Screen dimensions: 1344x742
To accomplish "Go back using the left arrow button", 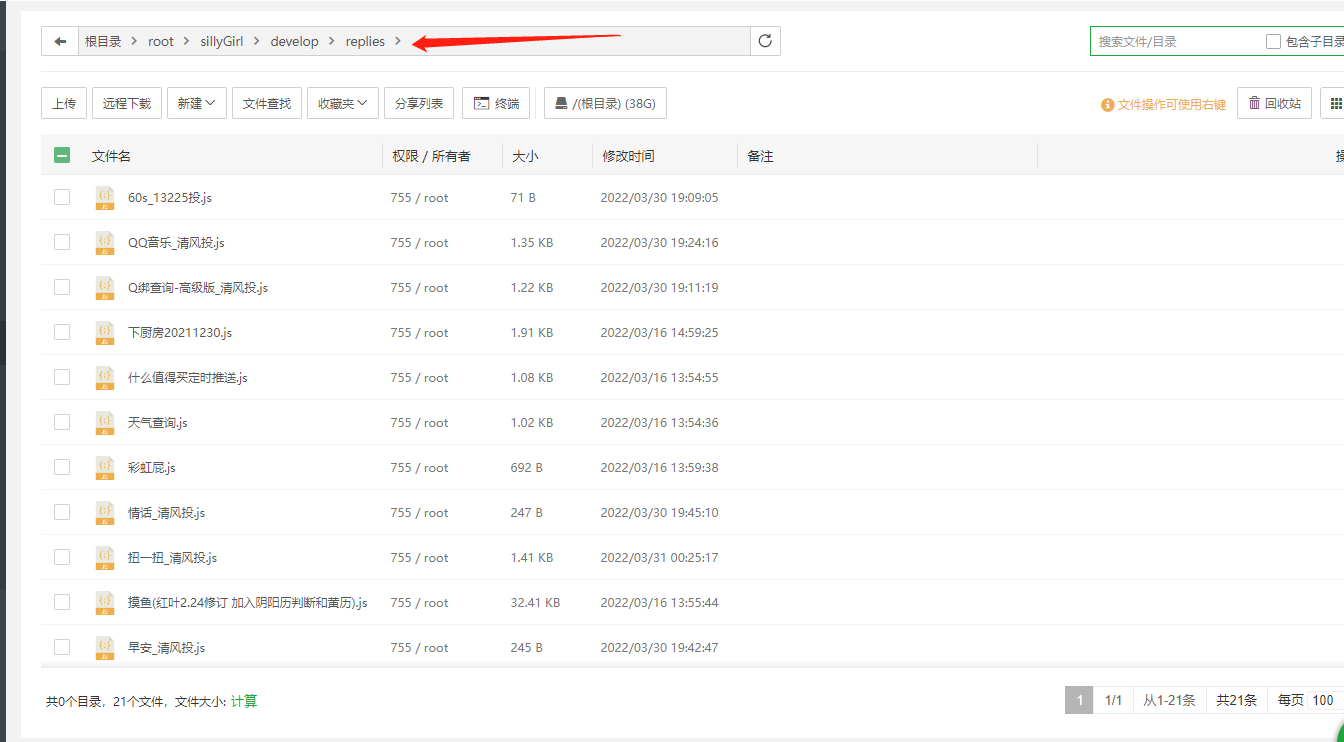I will (60, 41).
